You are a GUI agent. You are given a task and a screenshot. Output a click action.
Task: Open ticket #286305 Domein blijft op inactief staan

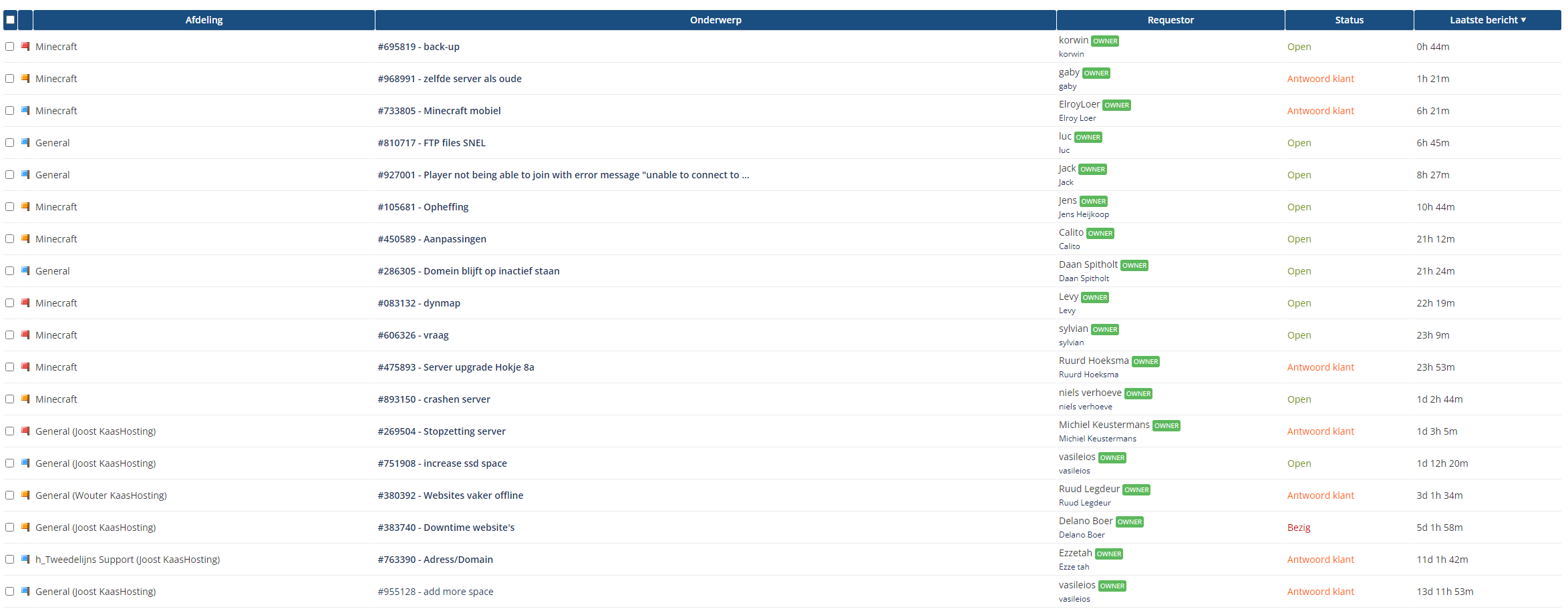(468, 271)
